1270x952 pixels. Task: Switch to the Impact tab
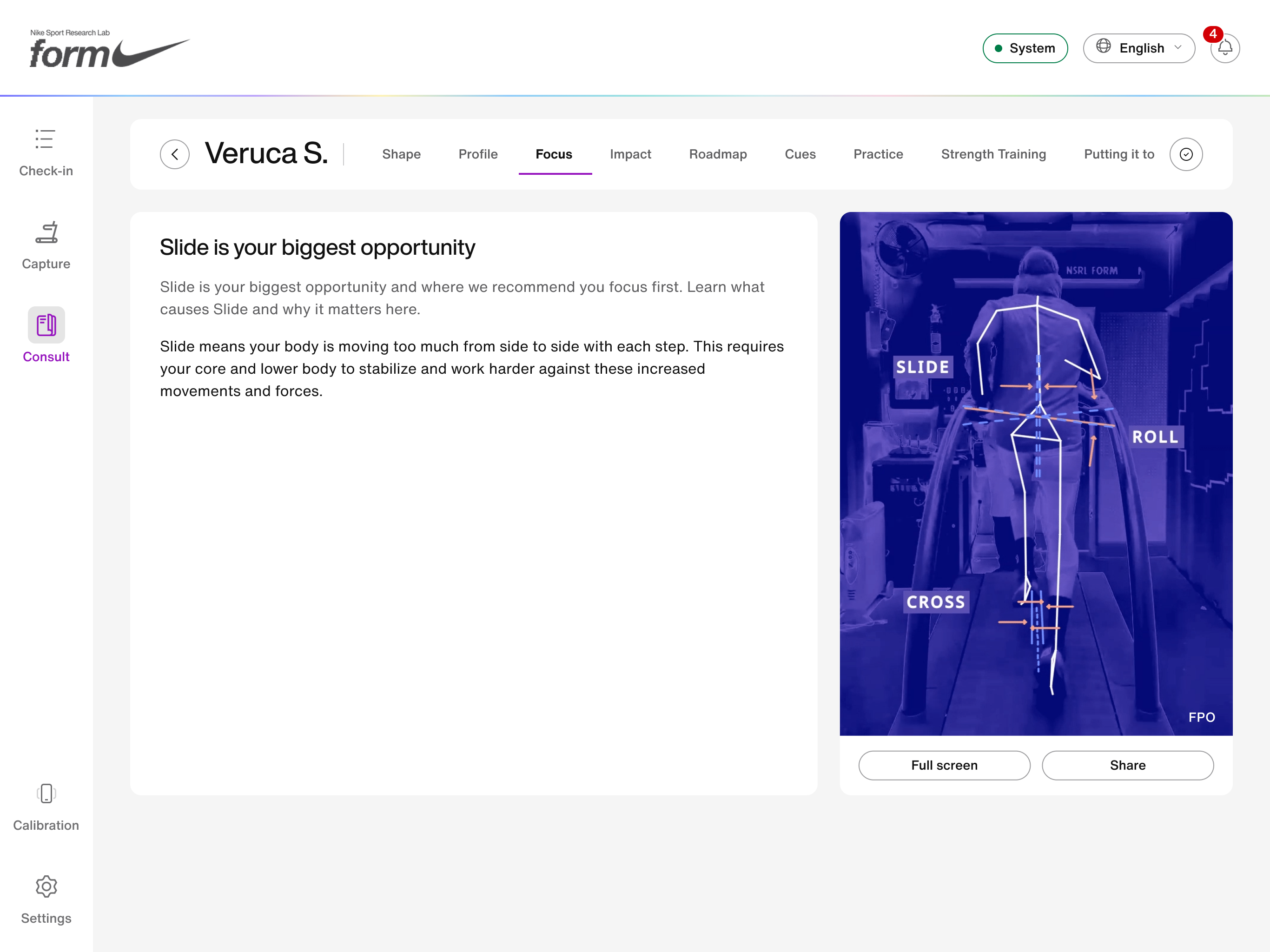630,154
